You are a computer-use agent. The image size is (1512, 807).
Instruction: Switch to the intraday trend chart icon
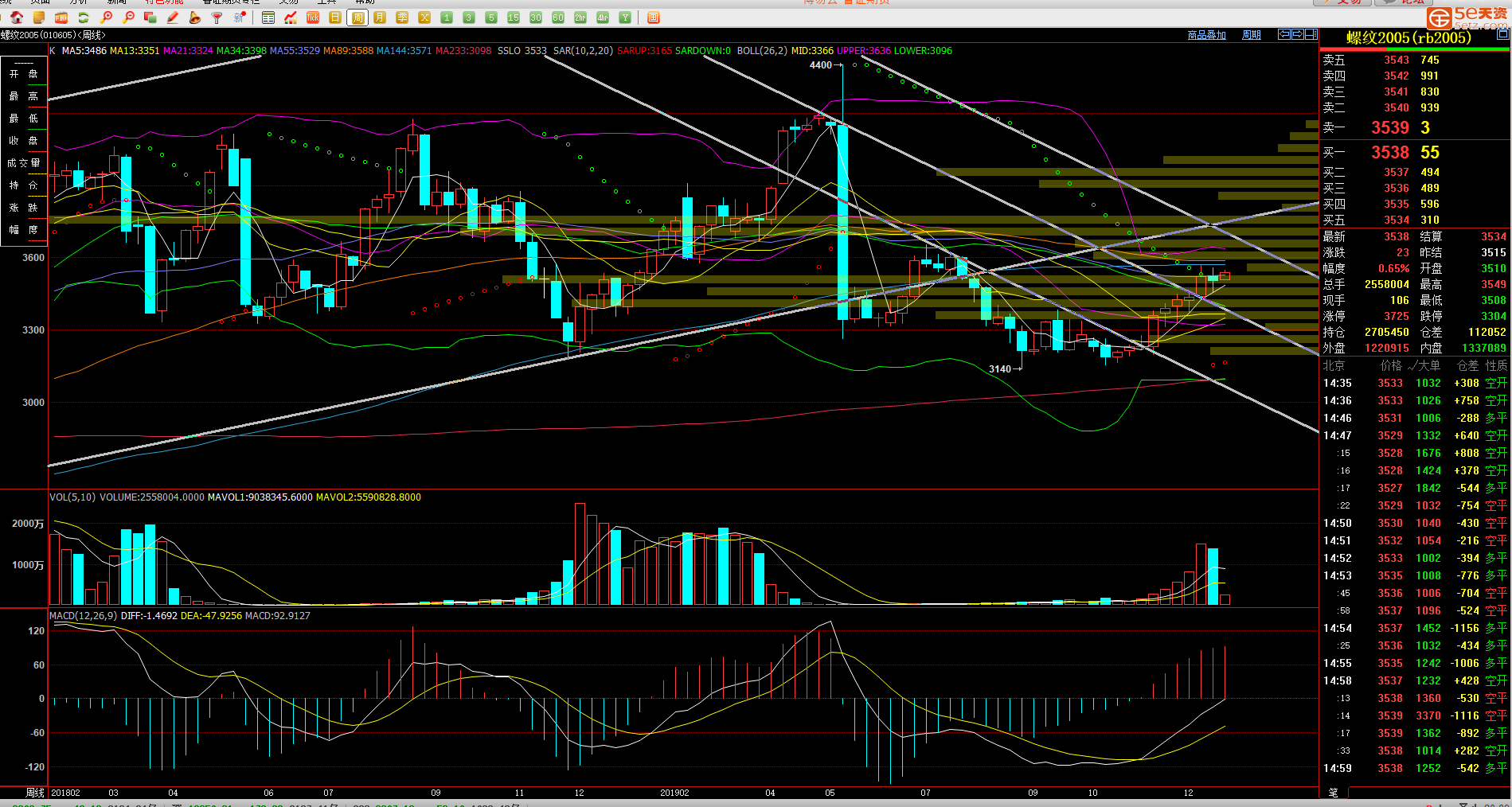[291, 18]
